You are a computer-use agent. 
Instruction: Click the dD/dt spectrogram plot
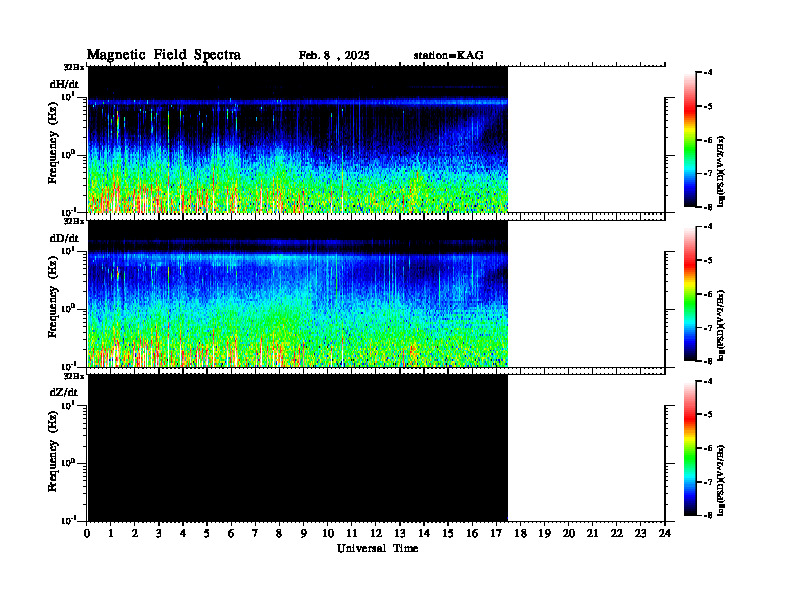298,294
